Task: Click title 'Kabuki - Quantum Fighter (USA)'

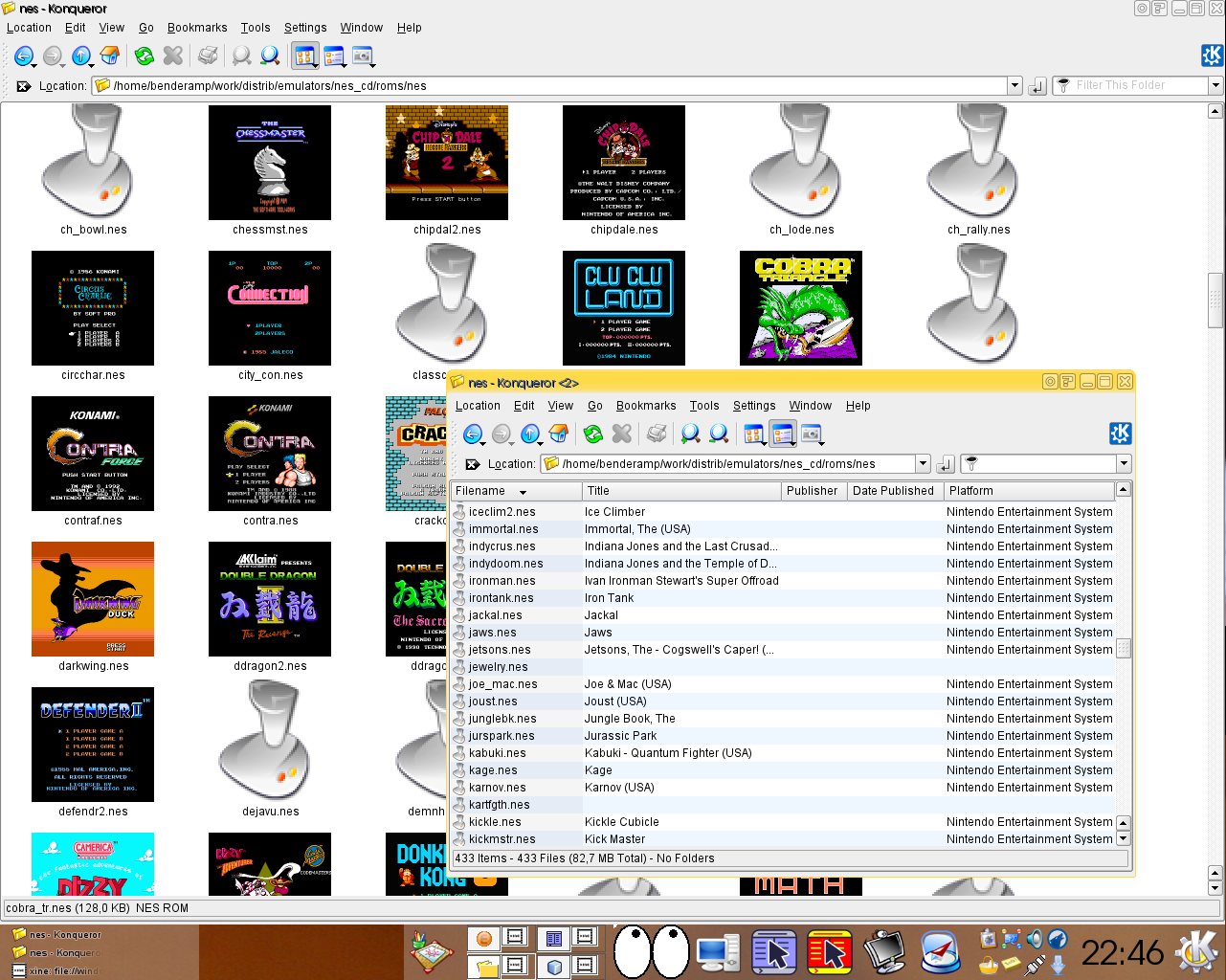Action: click(668, 753)
